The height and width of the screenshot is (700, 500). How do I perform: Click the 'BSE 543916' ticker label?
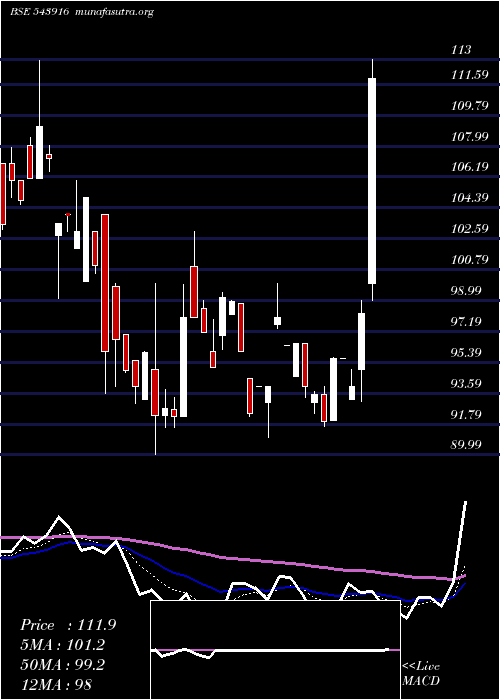pyautogui.click(x=39, y=12)
